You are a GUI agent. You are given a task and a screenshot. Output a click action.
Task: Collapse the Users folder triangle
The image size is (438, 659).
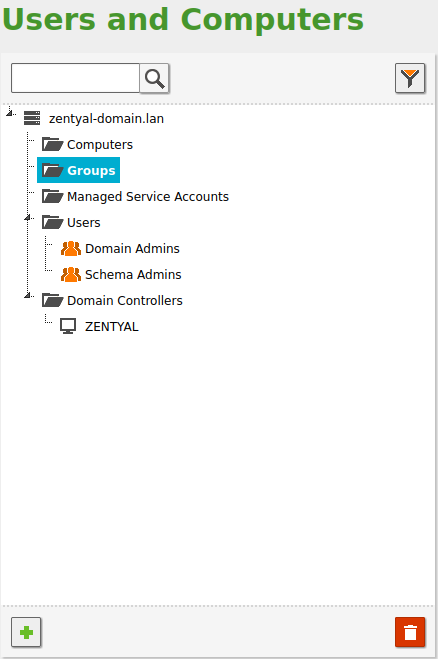click(x=27, y=218)
